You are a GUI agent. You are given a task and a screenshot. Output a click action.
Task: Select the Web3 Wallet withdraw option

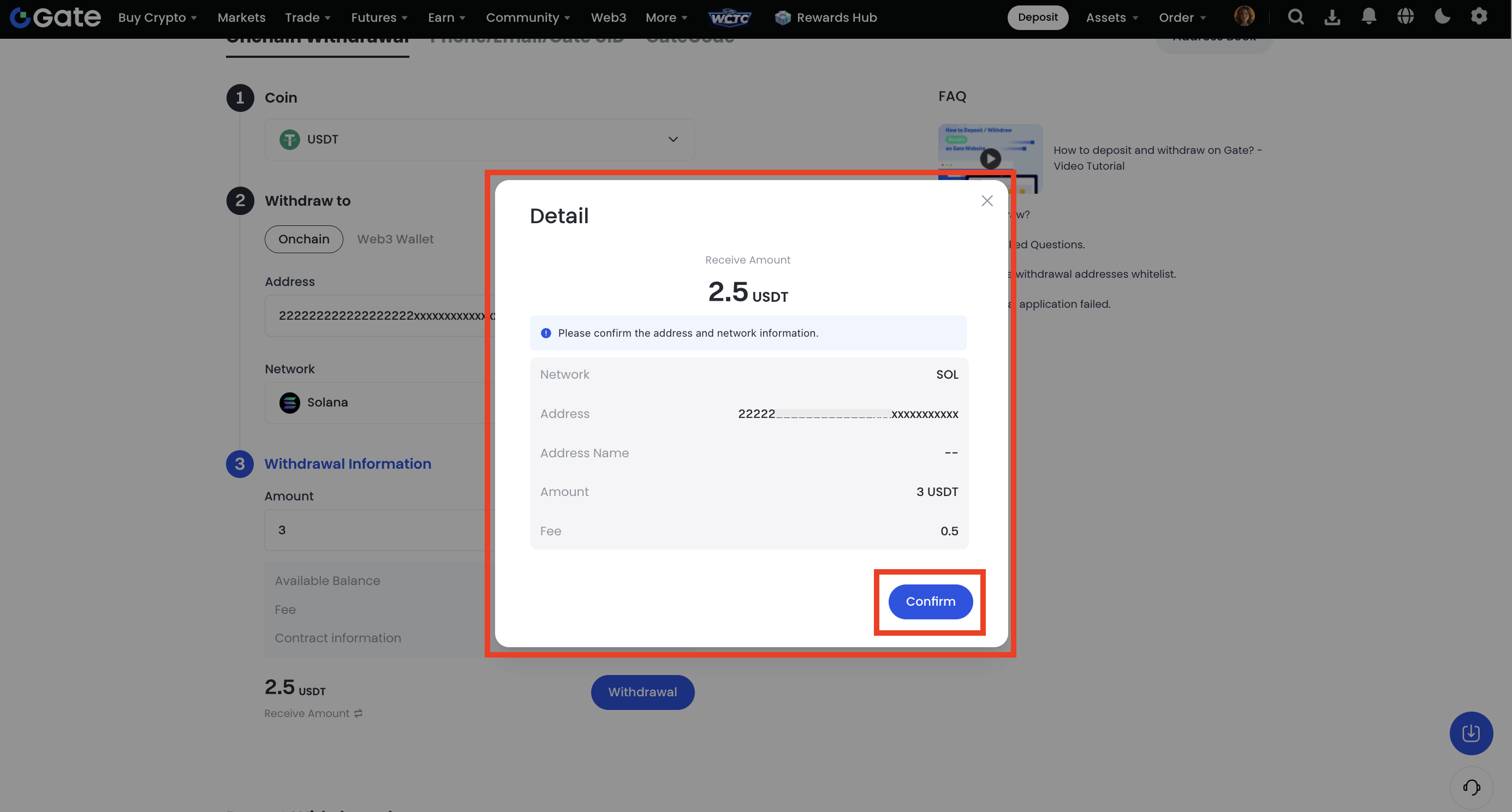coord(395,239)
